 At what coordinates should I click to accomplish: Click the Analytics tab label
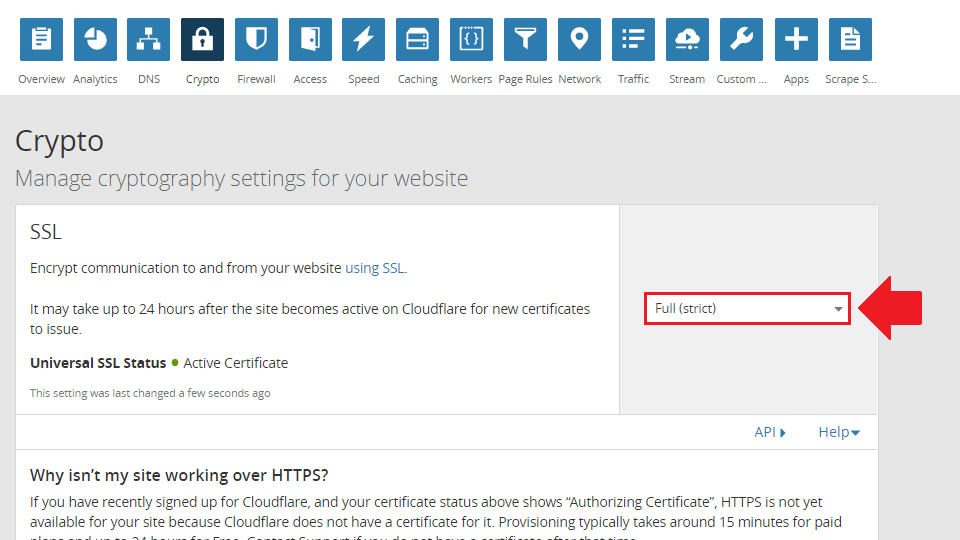(95, 79)
